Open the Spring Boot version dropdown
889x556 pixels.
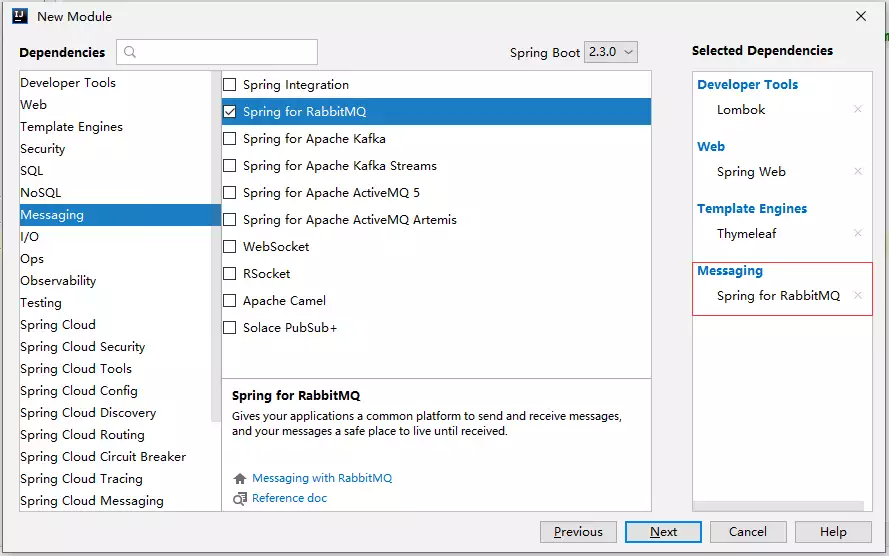611,52
